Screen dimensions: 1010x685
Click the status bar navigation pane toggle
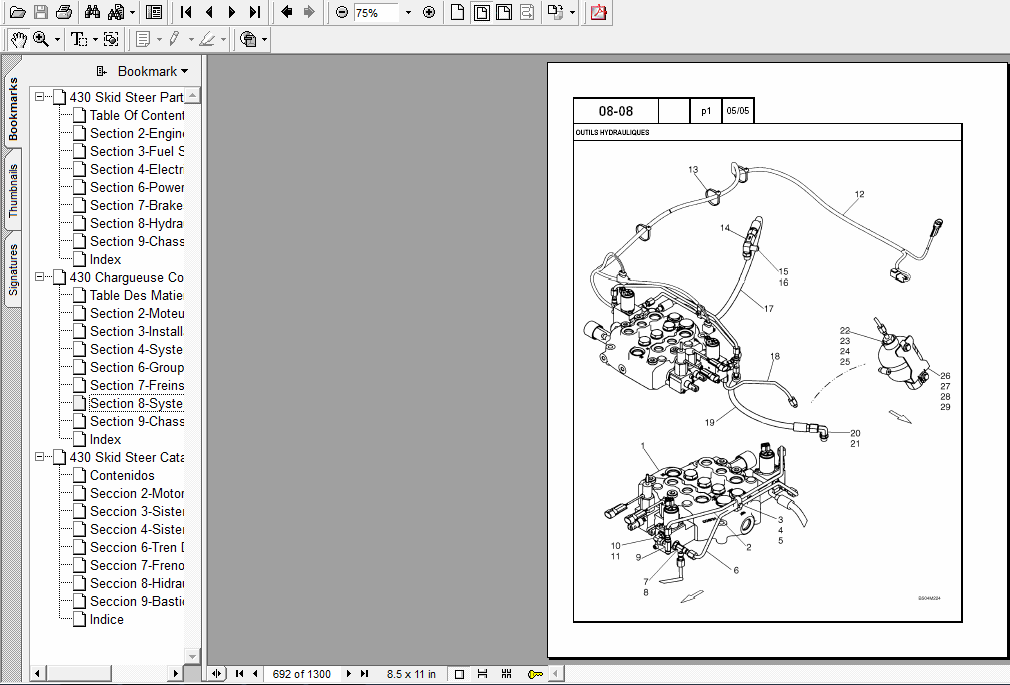coord(216,673)
